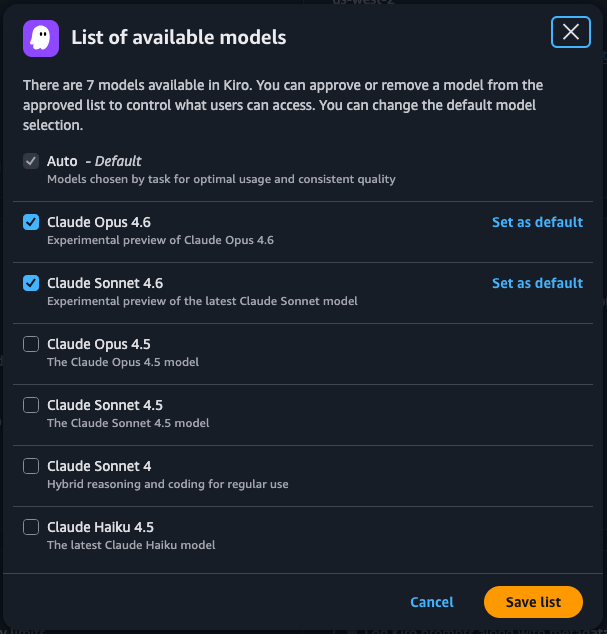
Task: Set Claude Sonnet 4.6 as default
Action: (x=537, y=283)
